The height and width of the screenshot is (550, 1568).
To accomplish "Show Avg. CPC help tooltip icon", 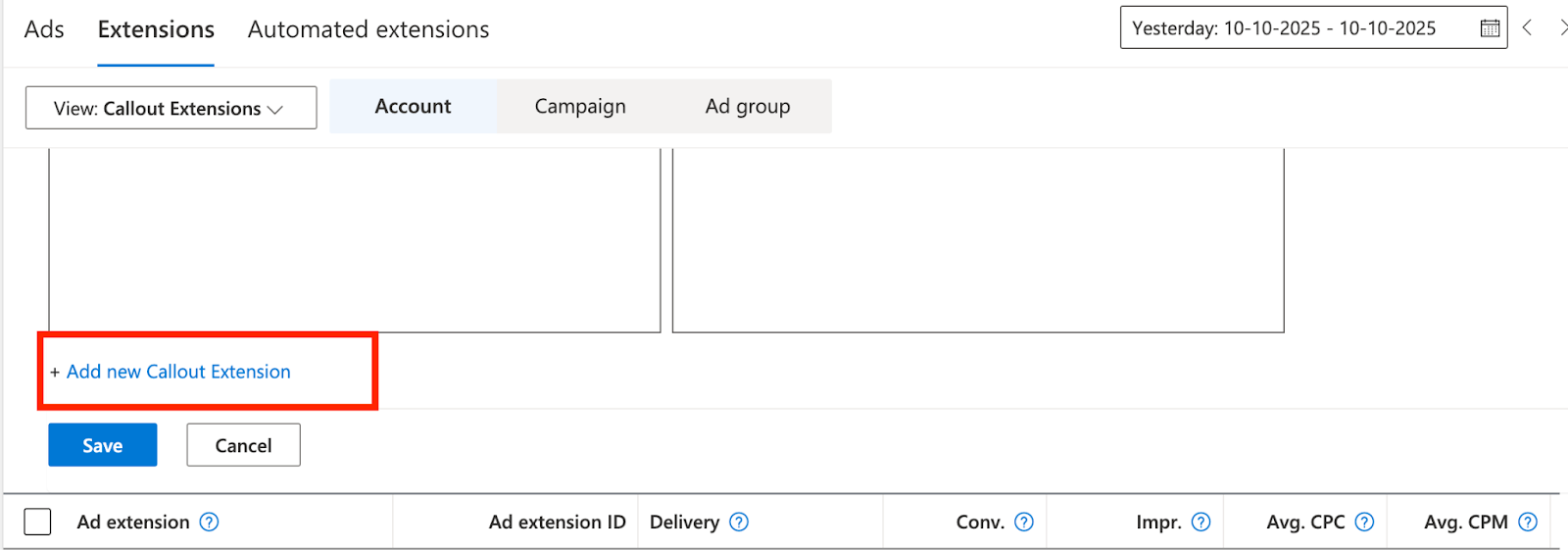I will (1364, 523).
